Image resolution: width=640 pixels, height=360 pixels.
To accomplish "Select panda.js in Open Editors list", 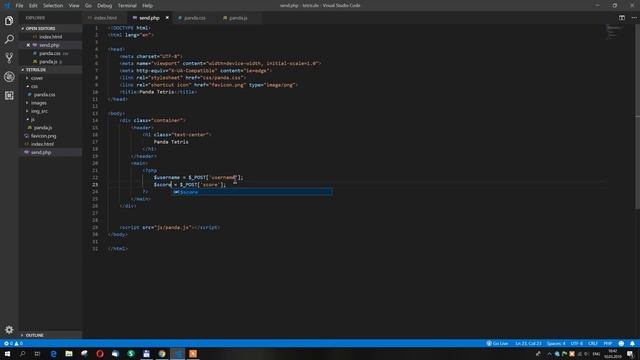I will [51, 62].
